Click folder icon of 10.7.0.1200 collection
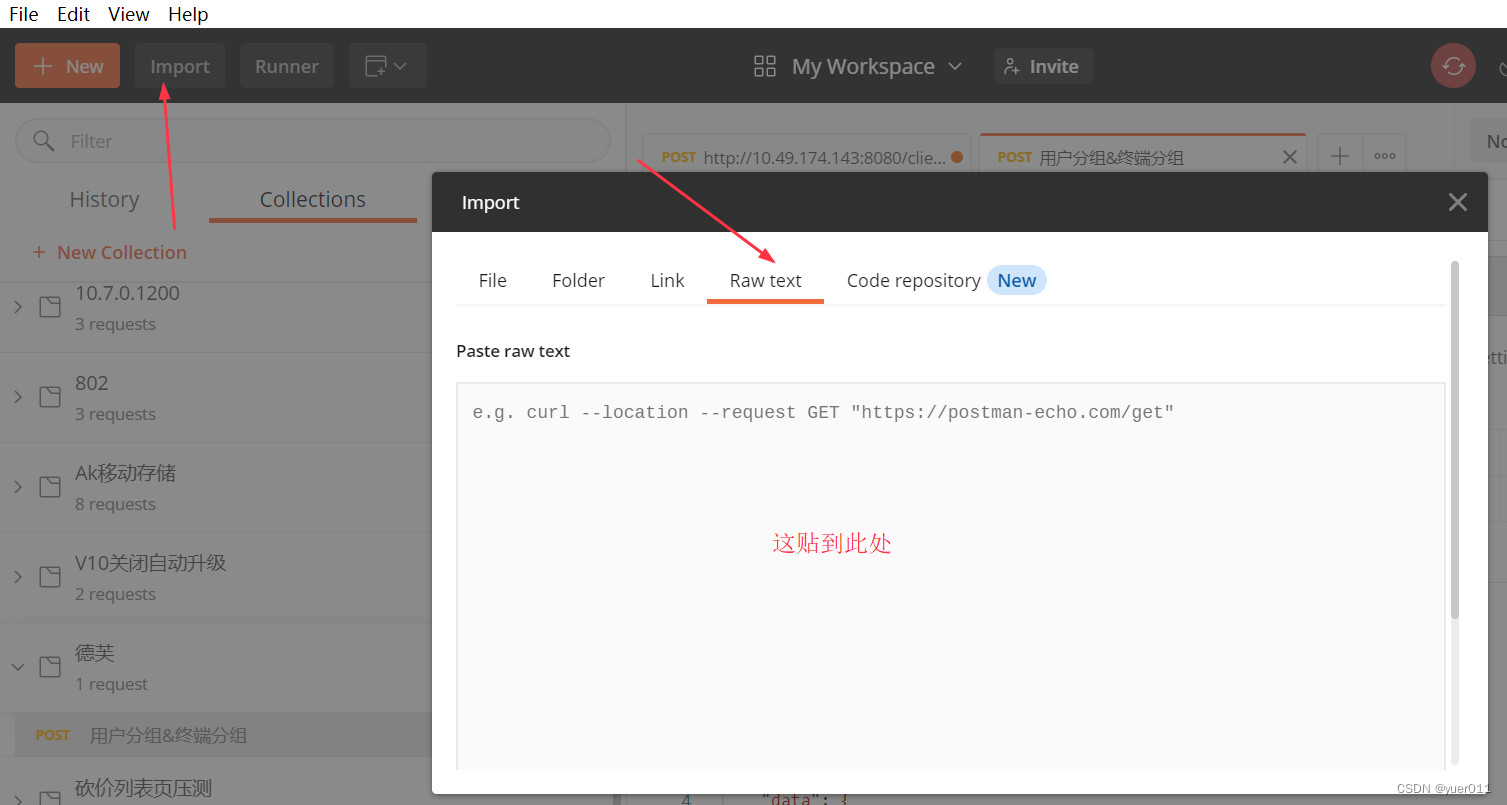The image size is (1507, 805). click(x=50, y=307)
